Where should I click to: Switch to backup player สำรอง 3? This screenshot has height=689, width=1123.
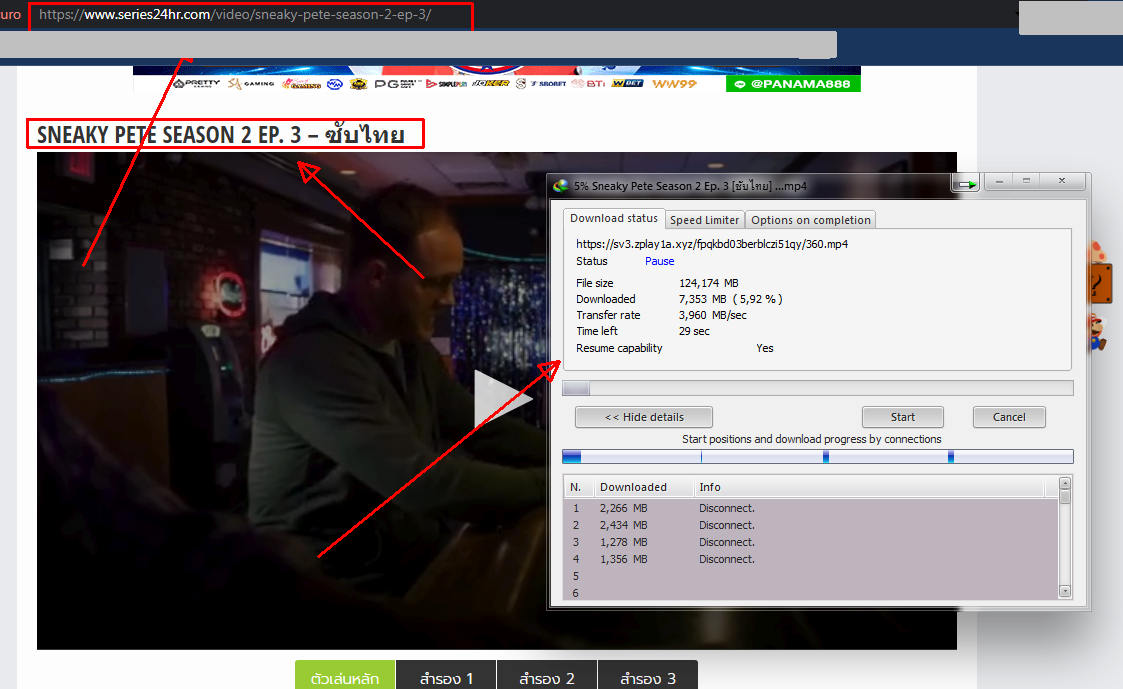pos(647,676)
